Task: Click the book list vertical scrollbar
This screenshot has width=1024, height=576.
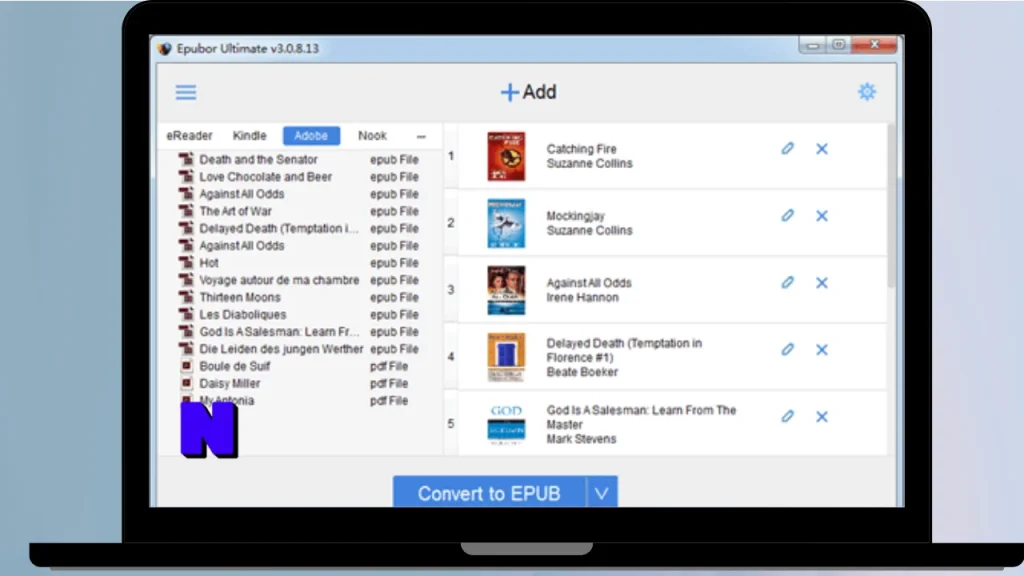Action: point(891,206)
